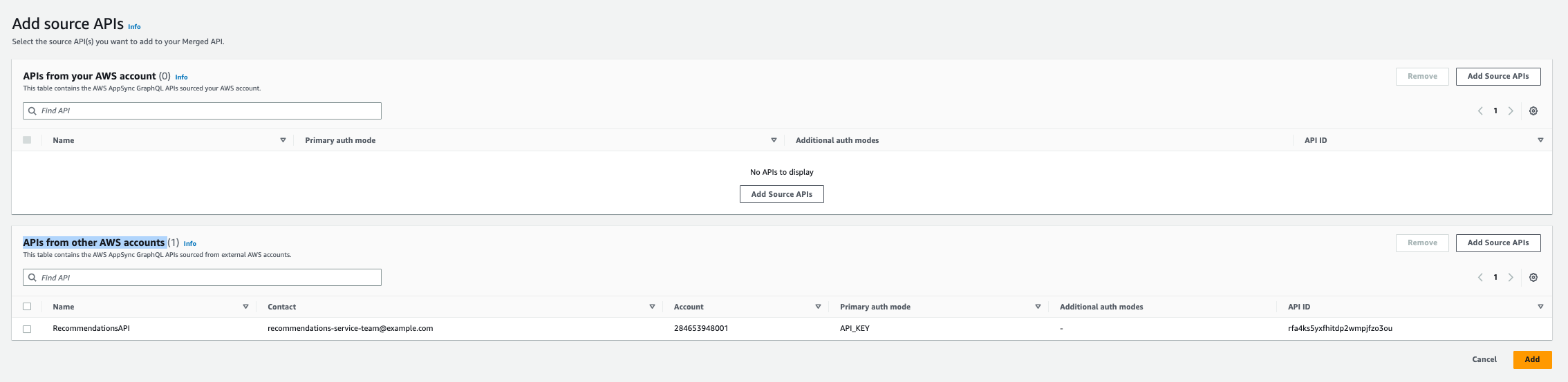Cancel adding source APIs
1568x382 pixels.
1484,360
